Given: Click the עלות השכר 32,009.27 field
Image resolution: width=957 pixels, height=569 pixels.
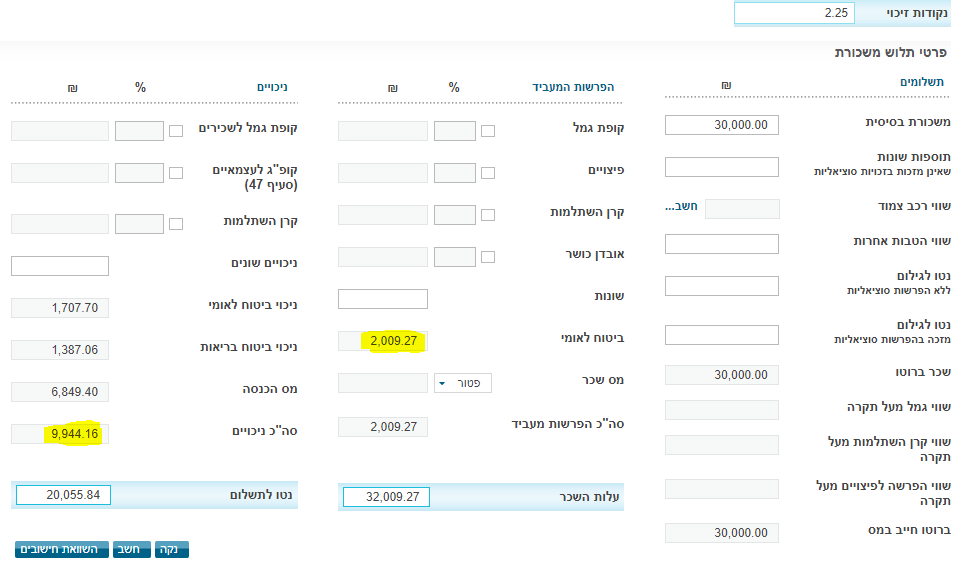Looking at the screenshot, I should pos(386,497).
